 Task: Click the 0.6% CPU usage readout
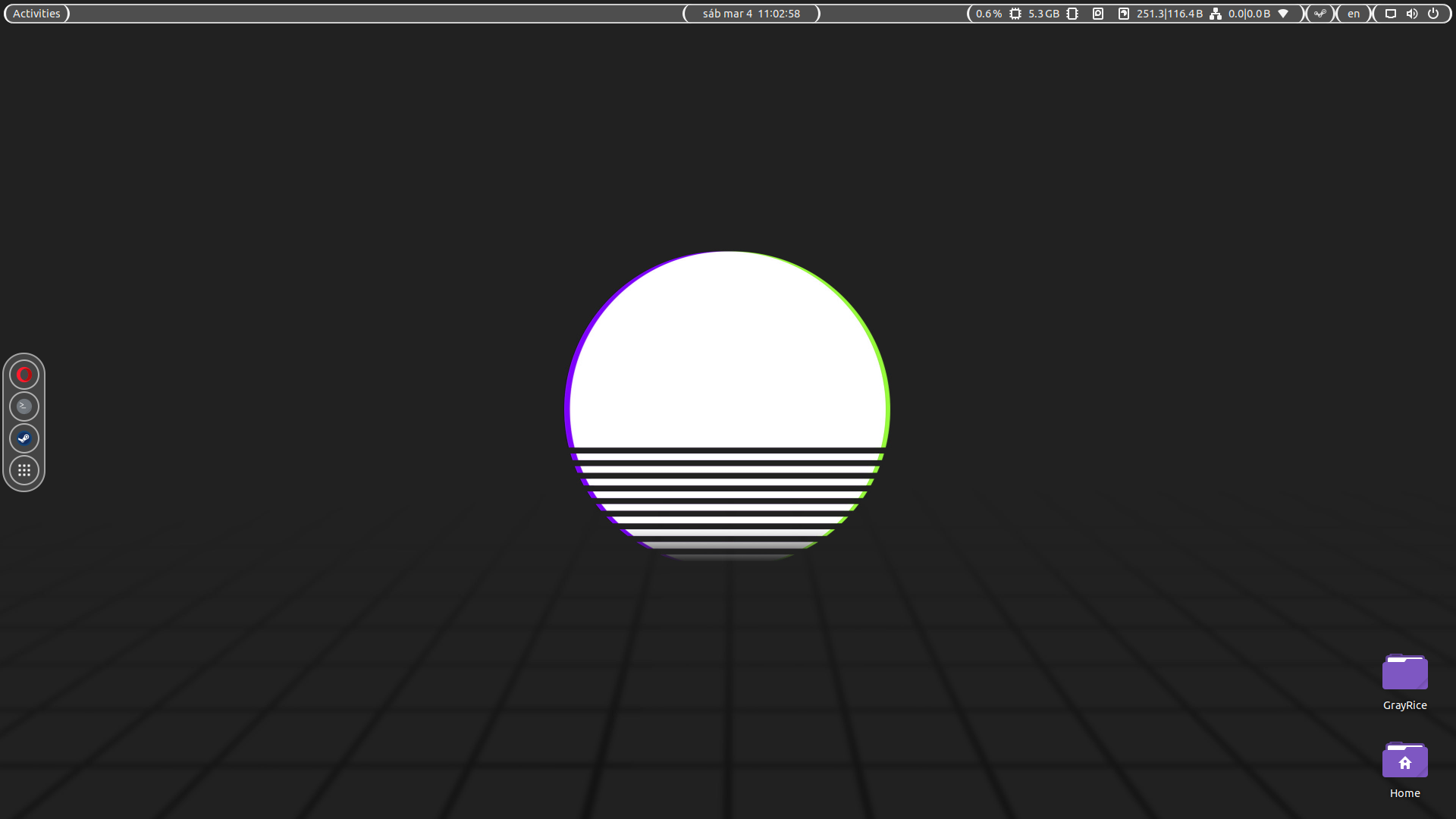(988, 14)
